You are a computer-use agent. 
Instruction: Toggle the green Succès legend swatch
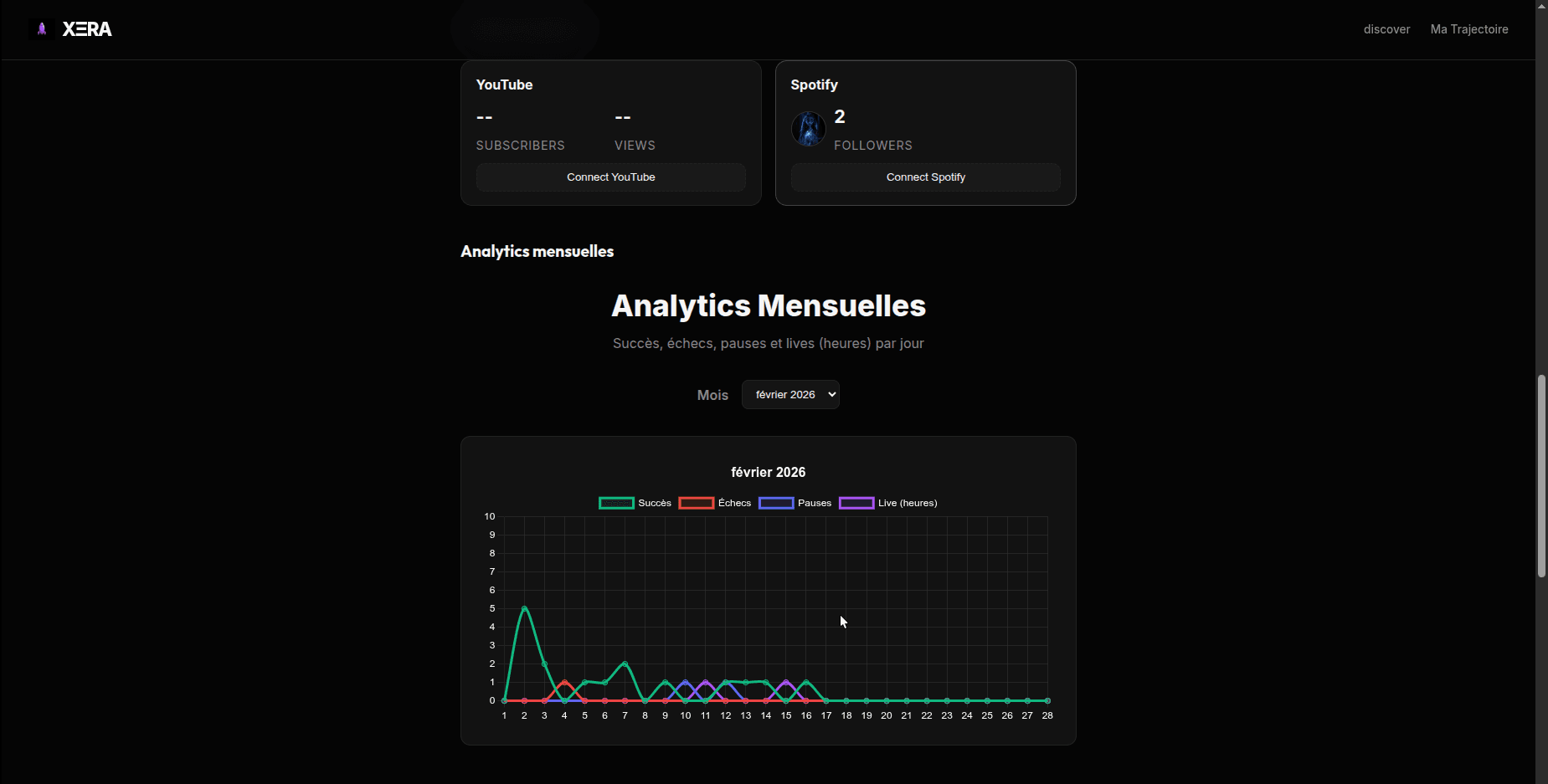[616, 503]
